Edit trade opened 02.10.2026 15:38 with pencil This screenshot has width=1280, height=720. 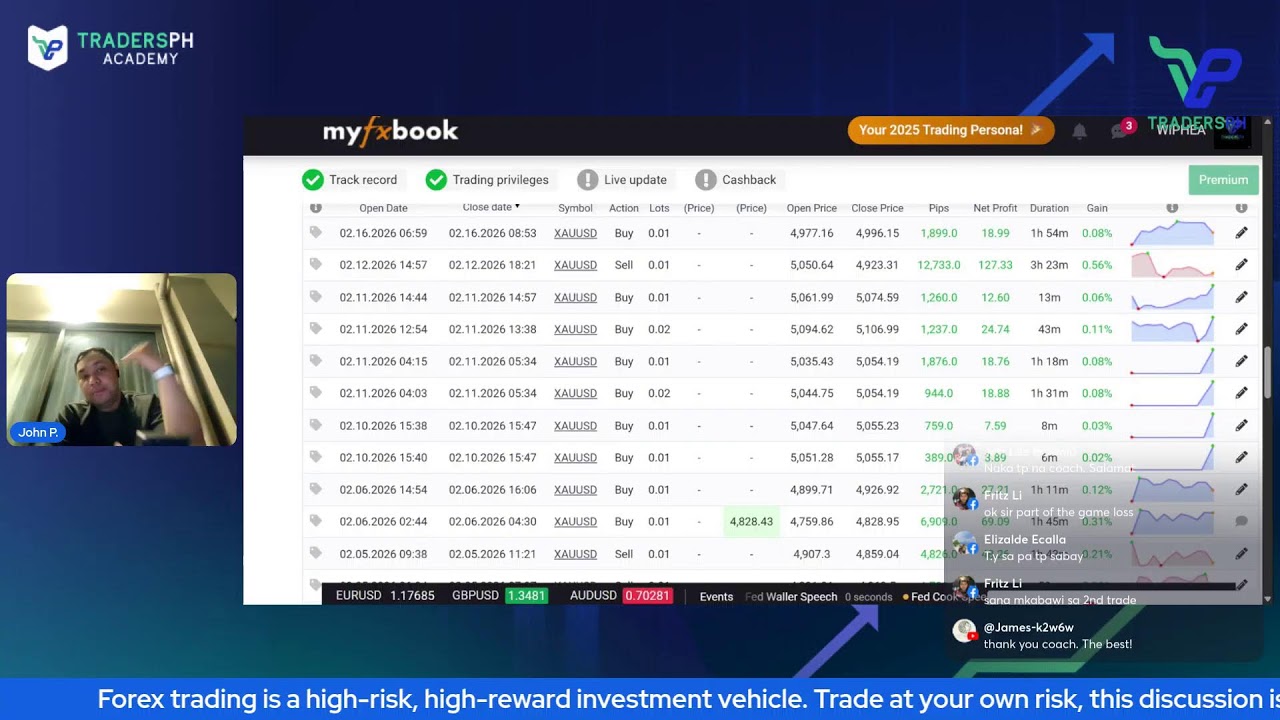click(x=1241, y=425)
